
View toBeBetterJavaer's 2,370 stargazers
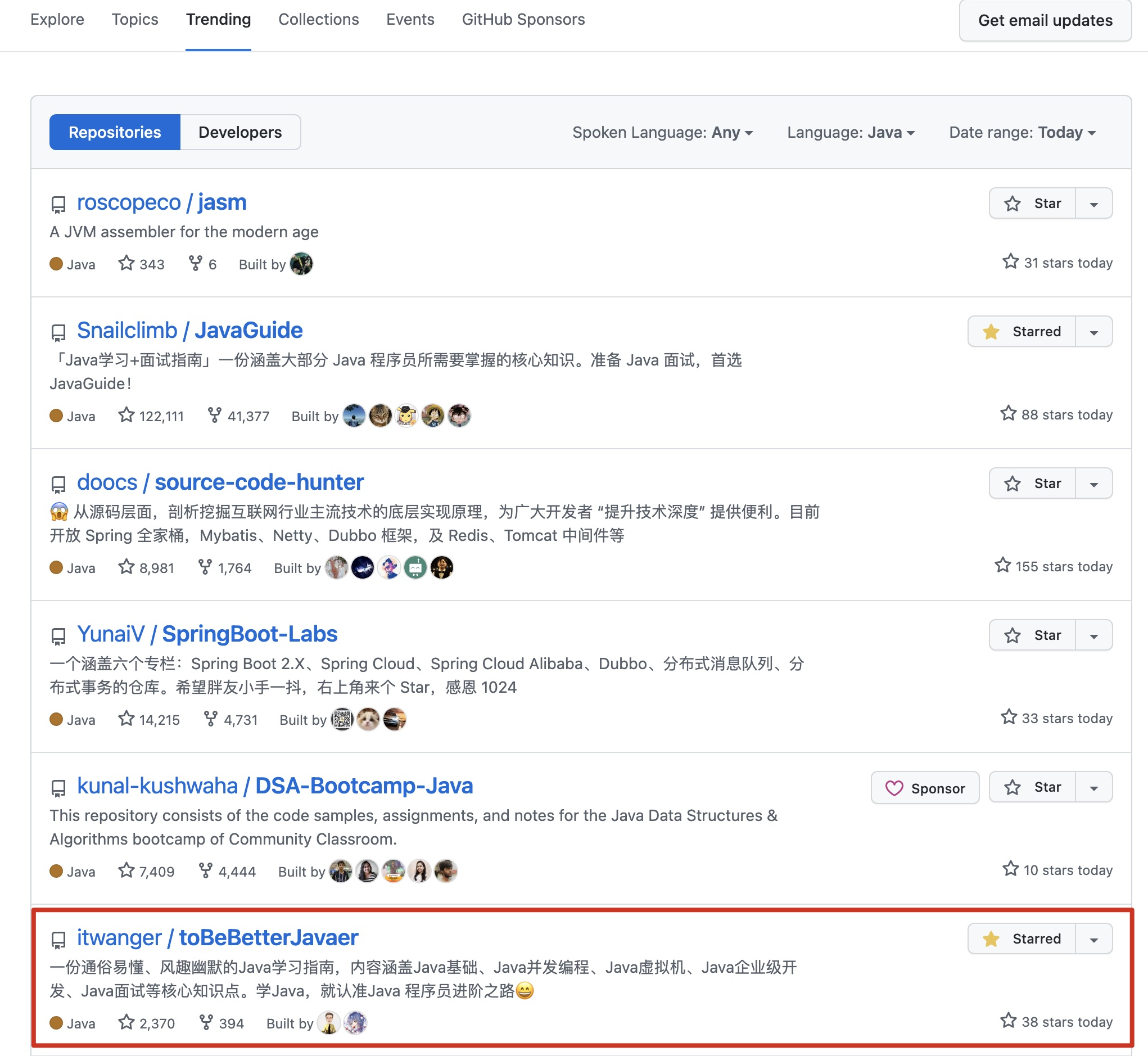click(x=146, y=1023)
